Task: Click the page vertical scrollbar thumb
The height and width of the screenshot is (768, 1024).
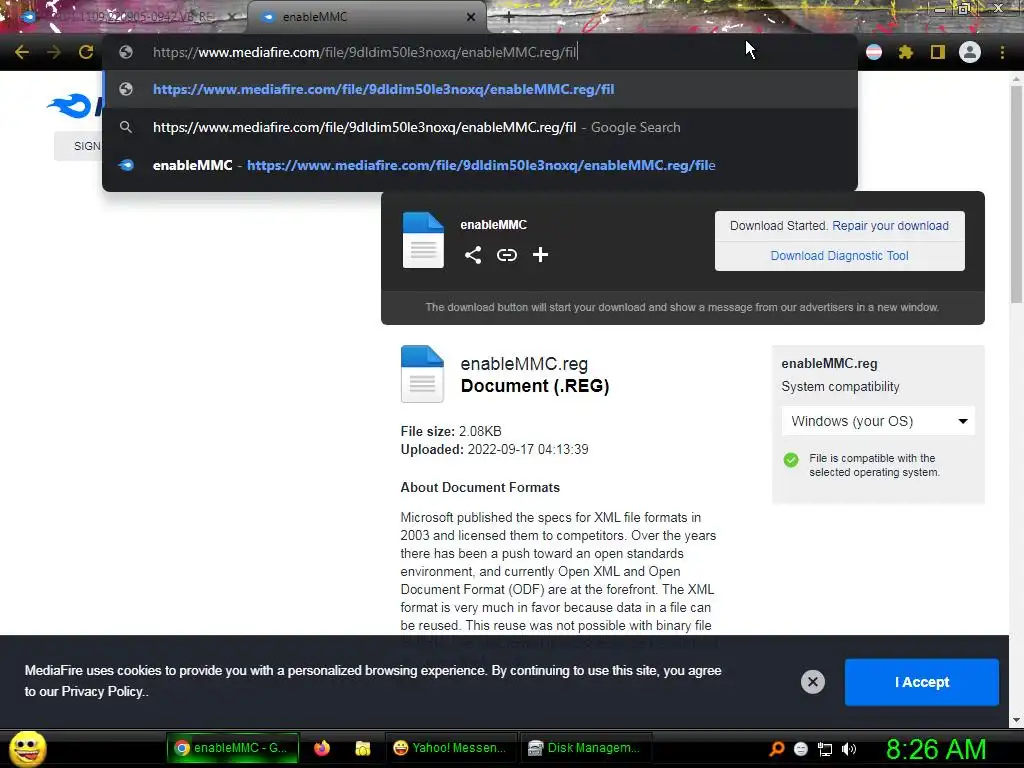Action: pyautogui.click(x=1016, y=193)
